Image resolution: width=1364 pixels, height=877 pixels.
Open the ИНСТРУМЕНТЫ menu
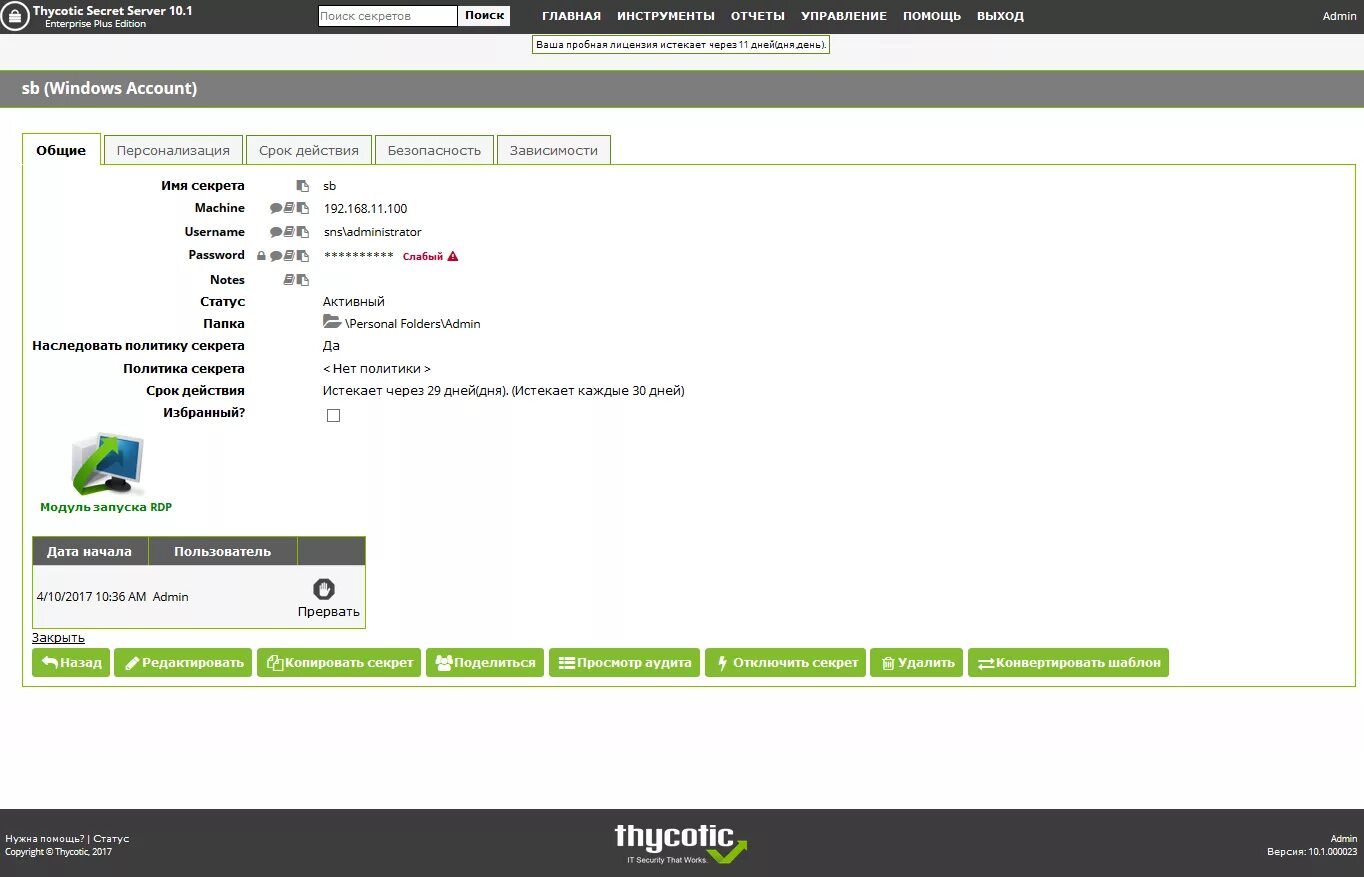click(666, 16)
